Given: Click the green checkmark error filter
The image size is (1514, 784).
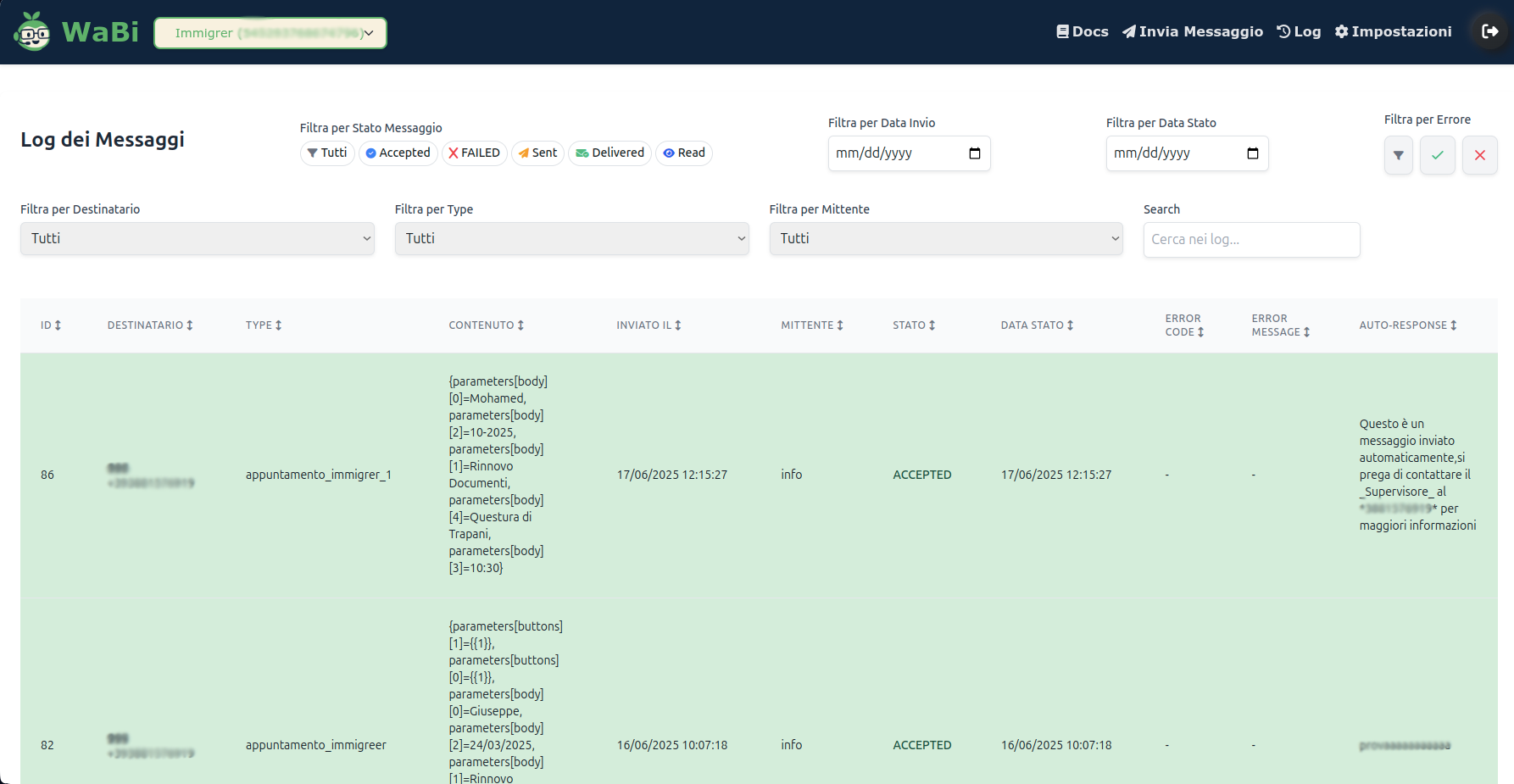Looking at the screenshot, I should [x=1437, y=155].
